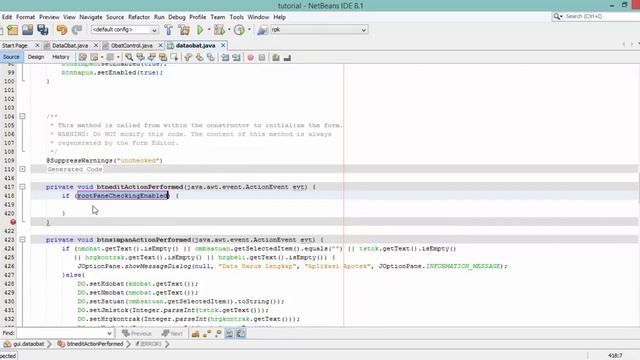This screenshot has height=360, width=640.
Task: Click the Comment toolbar icon
Action: coord(276,58)
